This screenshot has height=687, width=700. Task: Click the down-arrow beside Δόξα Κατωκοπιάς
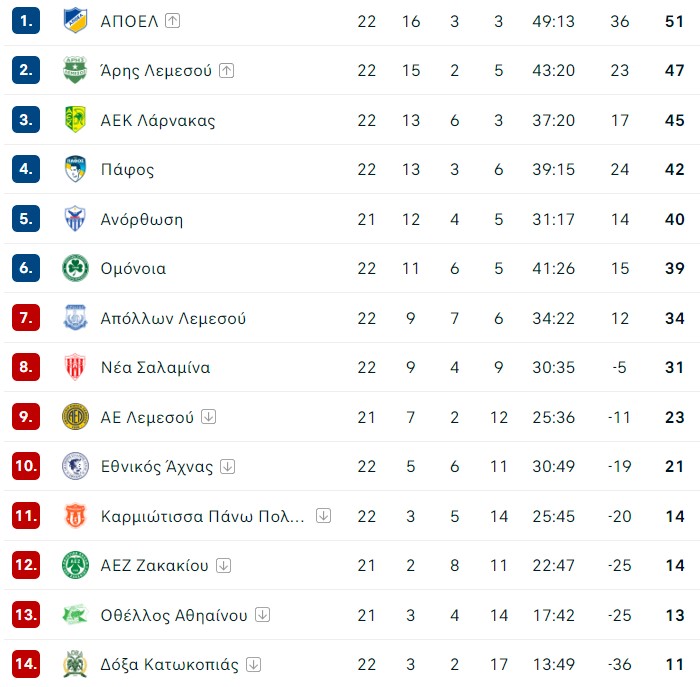pos(254,664)
